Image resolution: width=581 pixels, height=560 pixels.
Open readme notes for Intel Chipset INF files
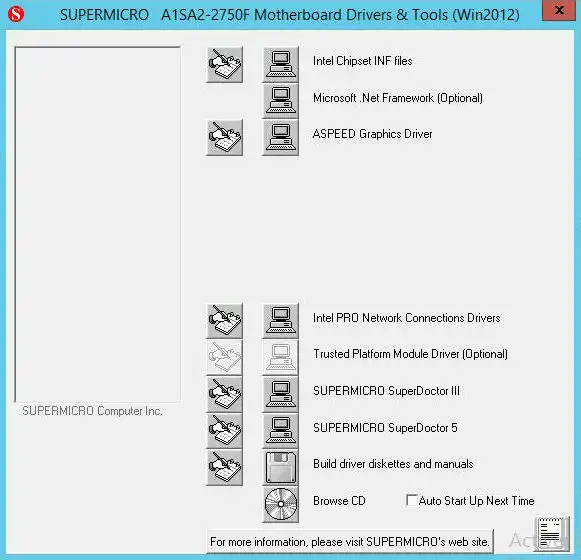225,64
